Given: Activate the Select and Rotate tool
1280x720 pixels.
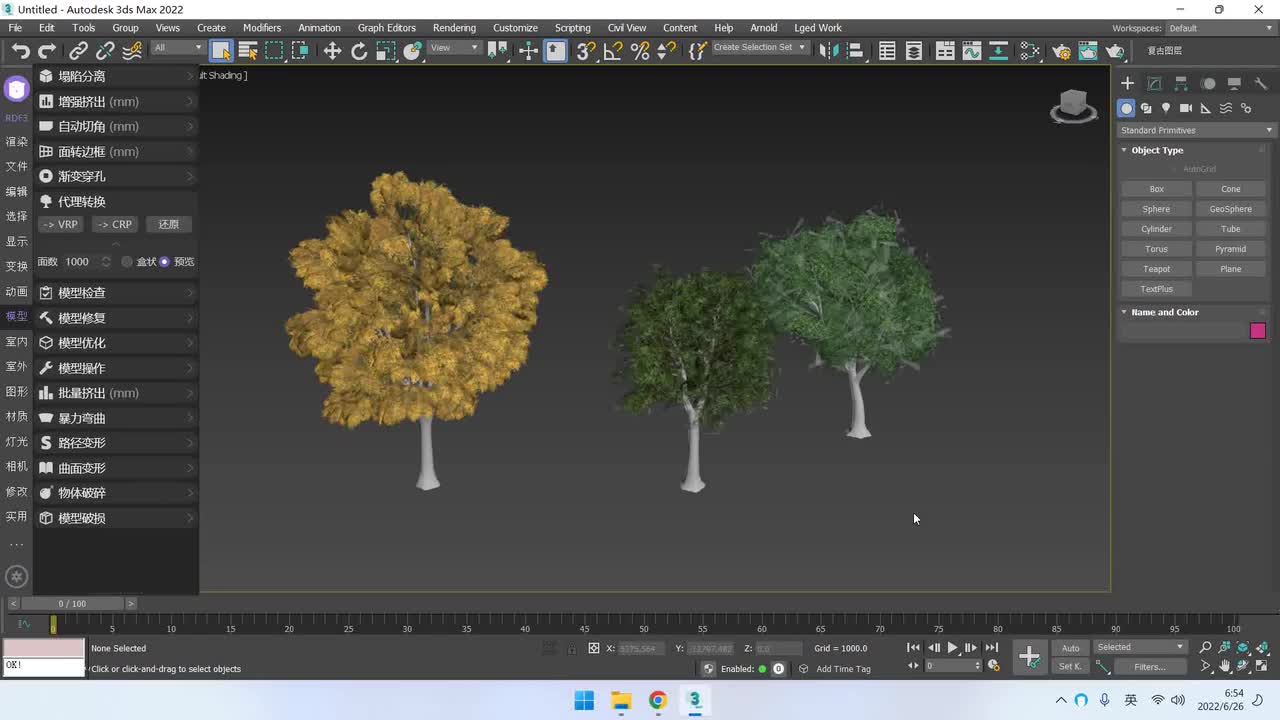Looking at the screenshot, I should [359, 51].
